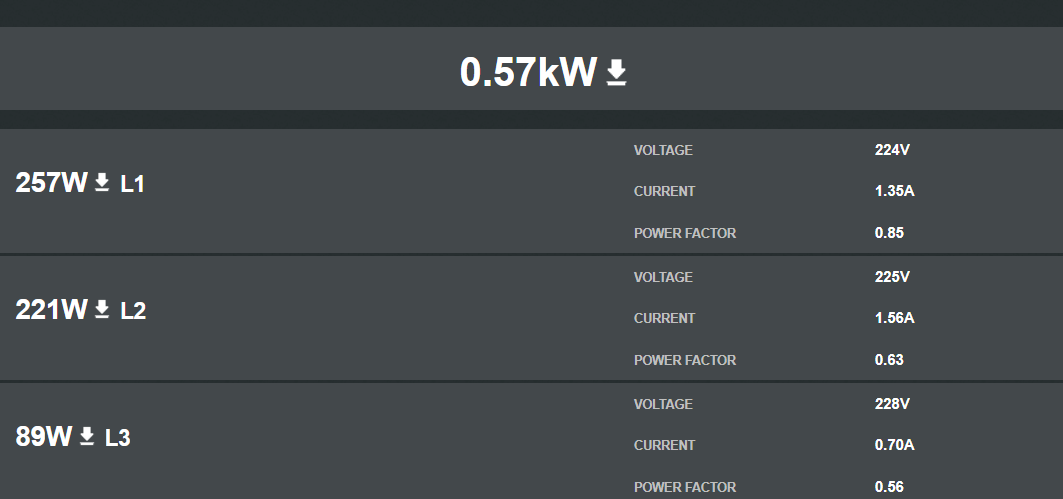Click the L1 phase label
Image resolution: width=1063 pixels, height=499 pixels.
(133, 184)
